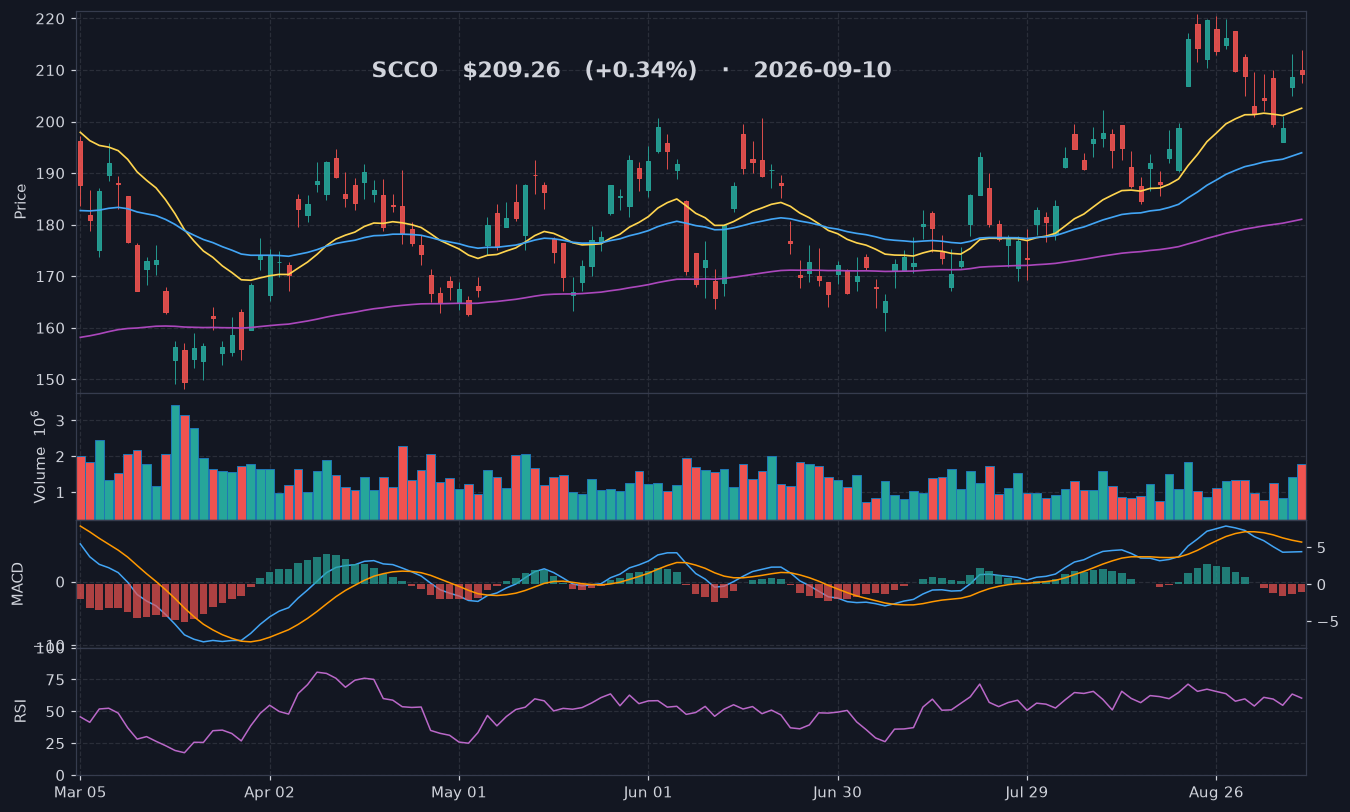Click the Apr 02 date label
The width and height of the screenshot is (1350, 812).
pos(270,792)
